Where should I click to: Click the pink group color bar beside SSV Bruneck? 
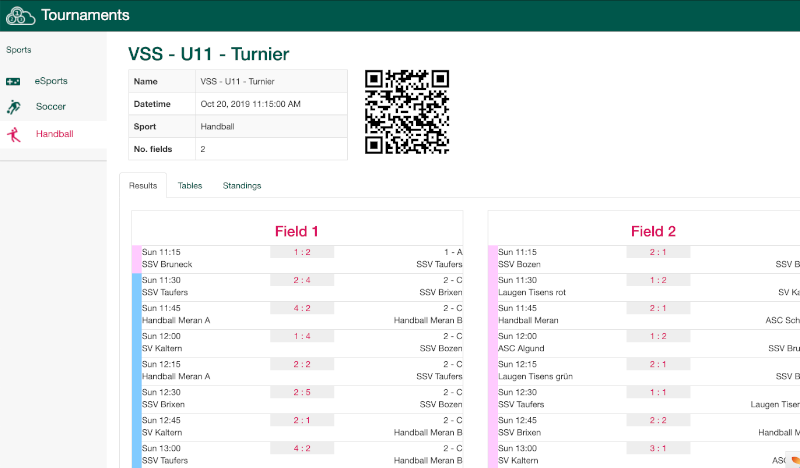coord(136,259)
